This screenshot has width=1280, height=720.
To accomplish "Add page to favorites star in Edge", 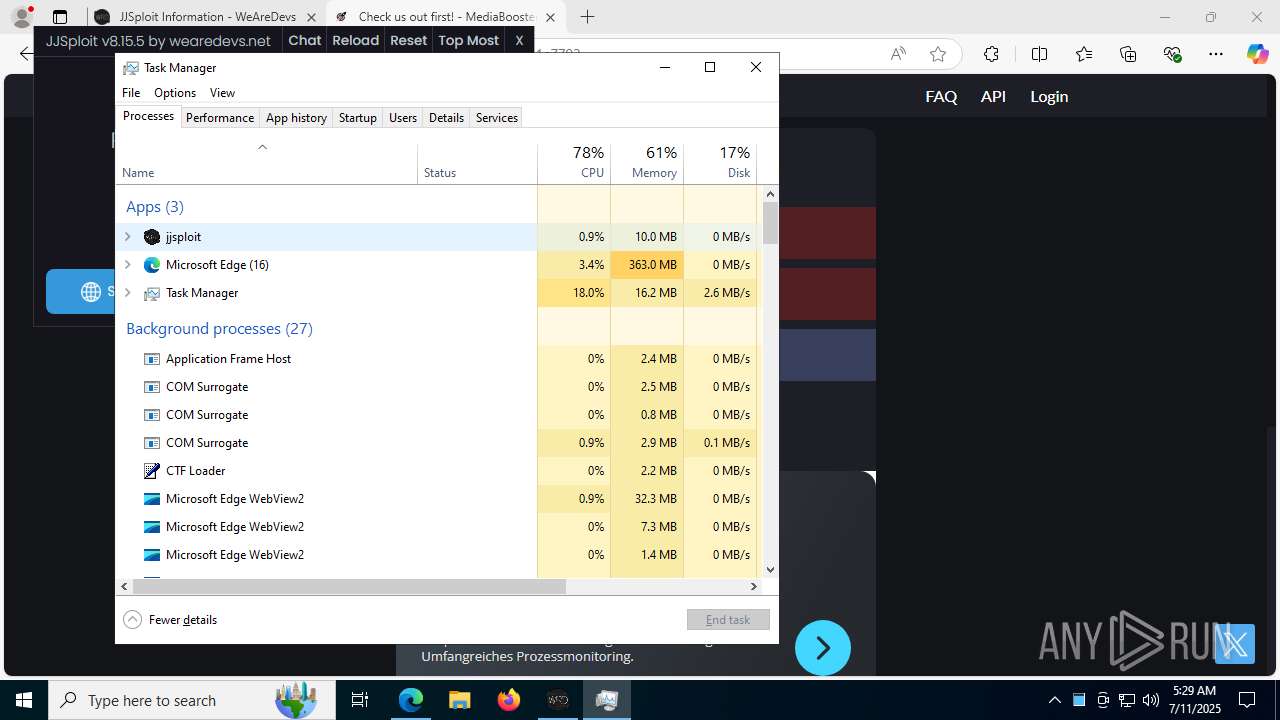I will coord(937,54).
